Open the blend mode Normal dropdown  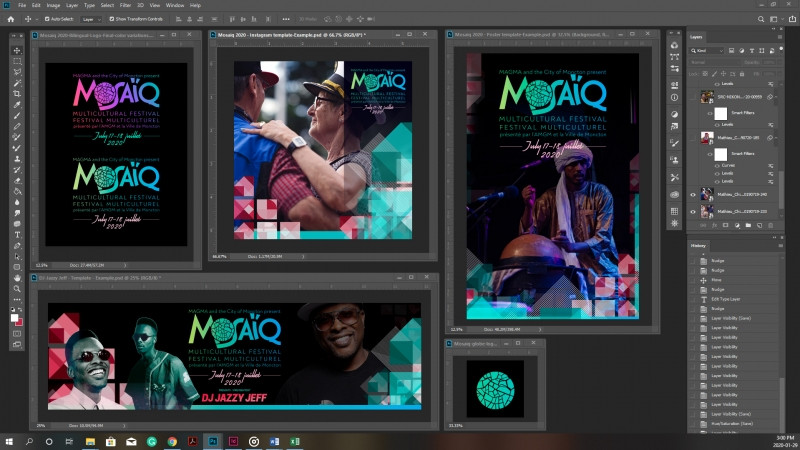tap(714, 62)
